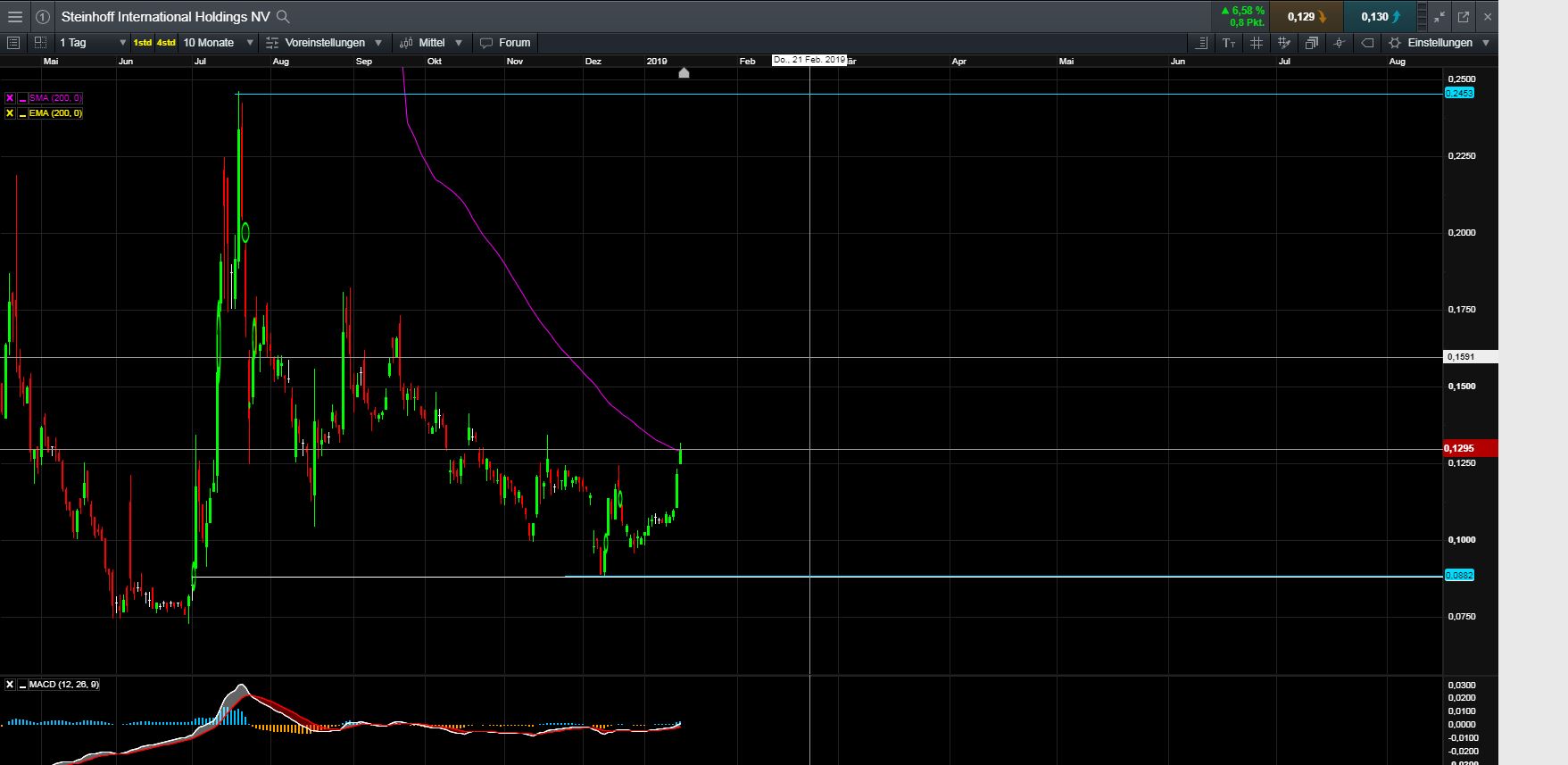Open the Einstellungen settings menu
The width and height of the screenshot is (1568, 765).
point(1439,43)
